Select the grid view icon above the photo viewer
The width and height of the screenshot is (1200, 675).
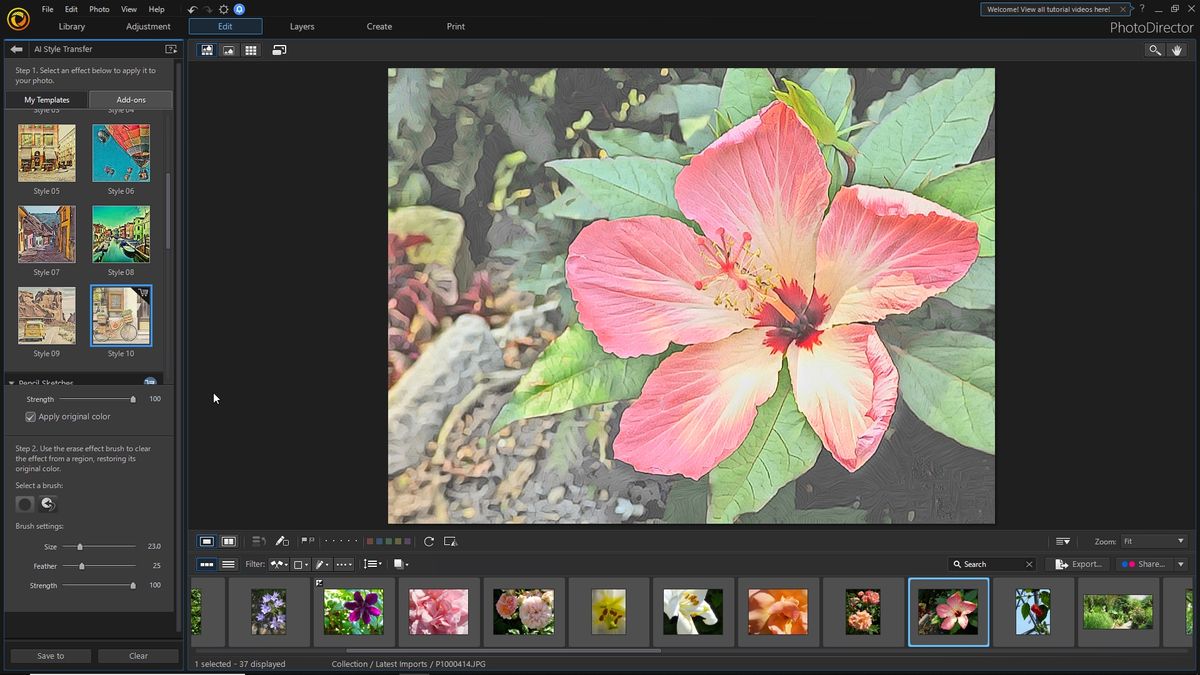(250, 50)
